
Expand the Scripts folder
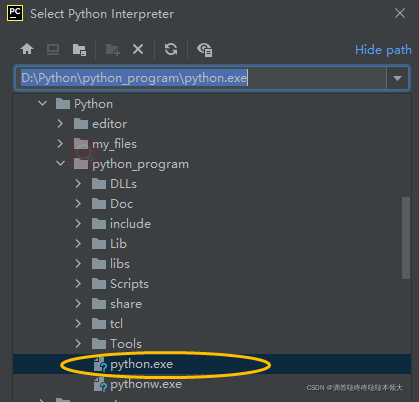(78, 284)
